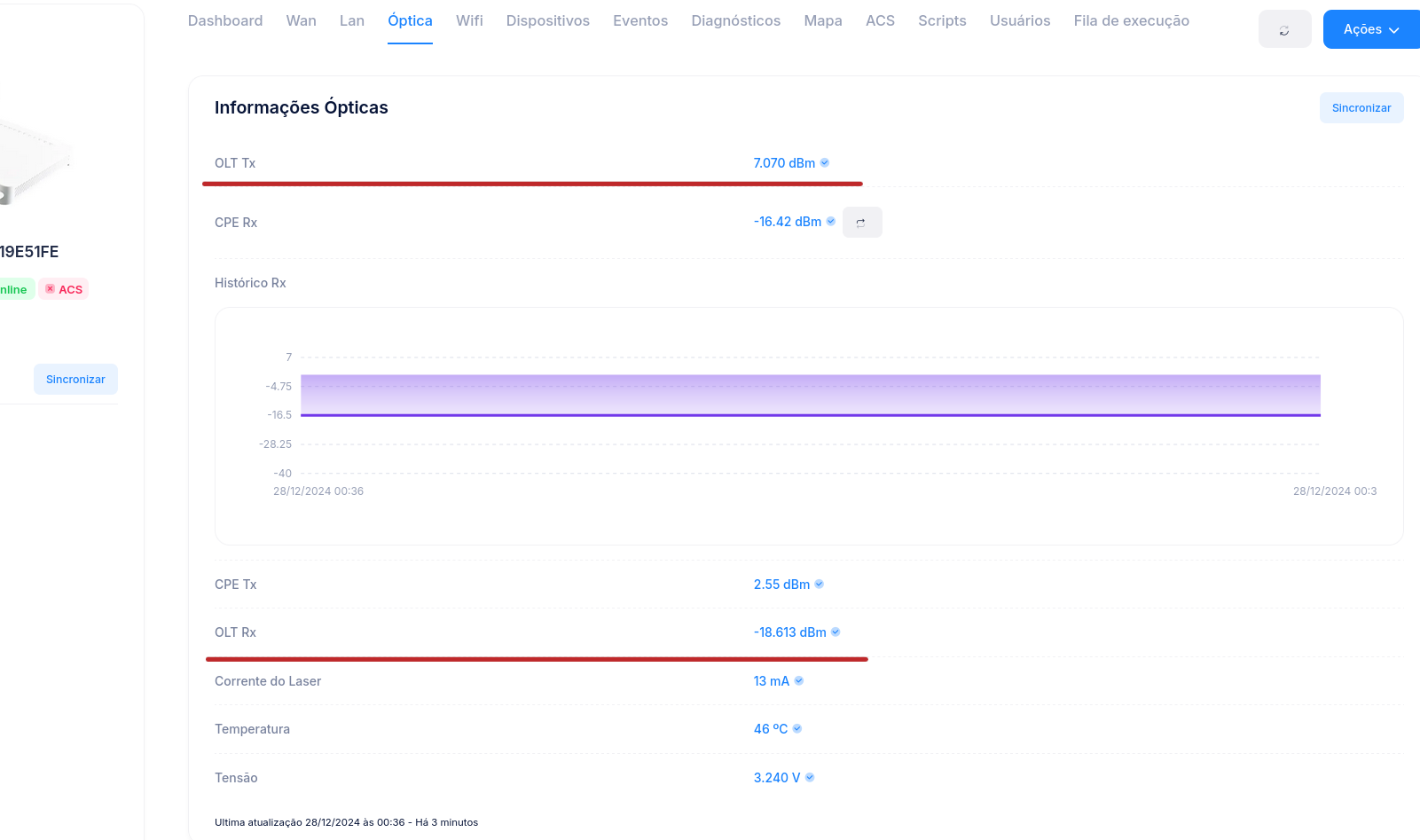Go to the Diagnósticos tab
This screenshot has width=1420, height=840.
(x=735, y=21)
